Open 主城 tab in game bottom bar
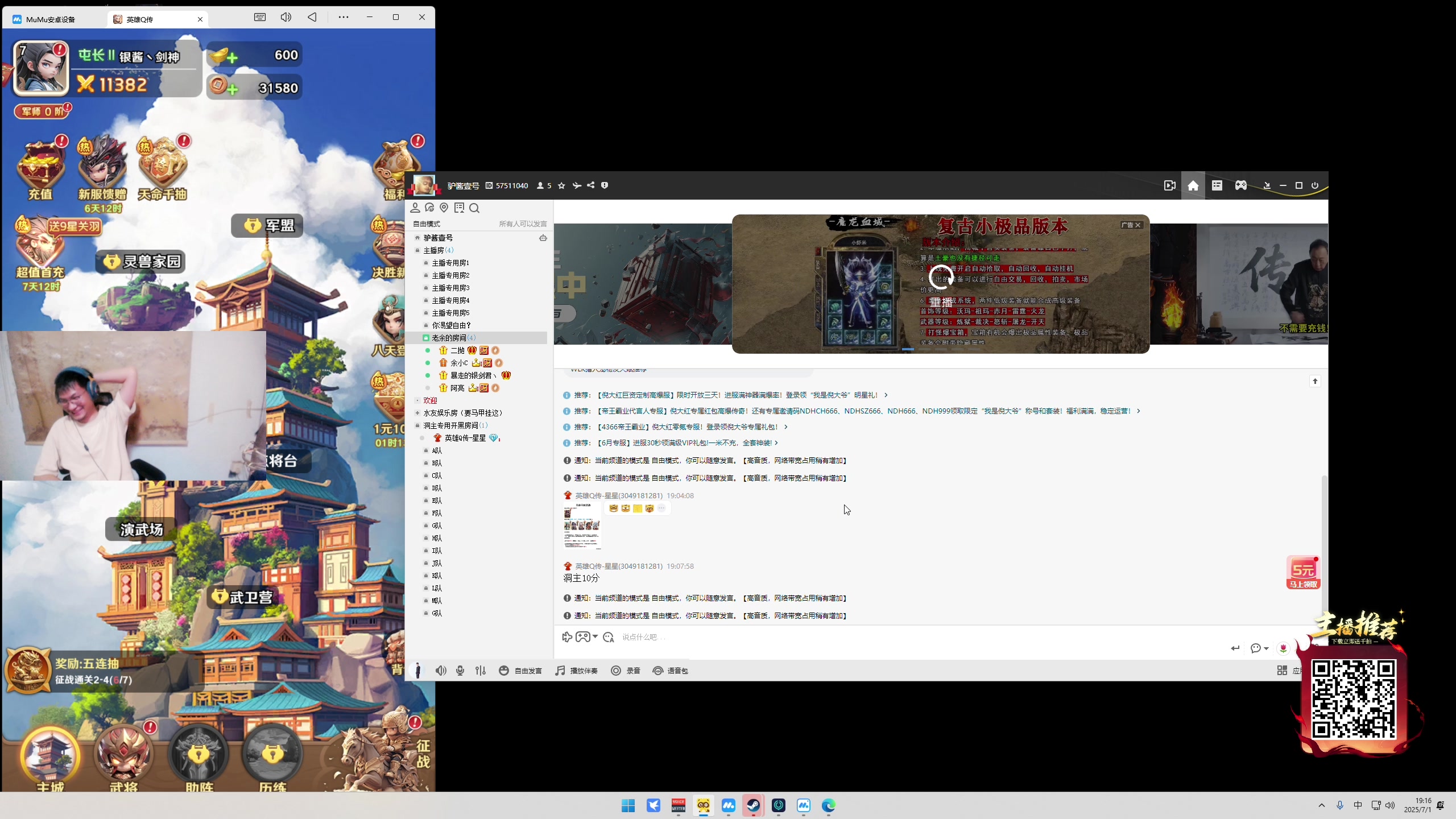The width and height of the screenshot is (1456, 819). 50,759
